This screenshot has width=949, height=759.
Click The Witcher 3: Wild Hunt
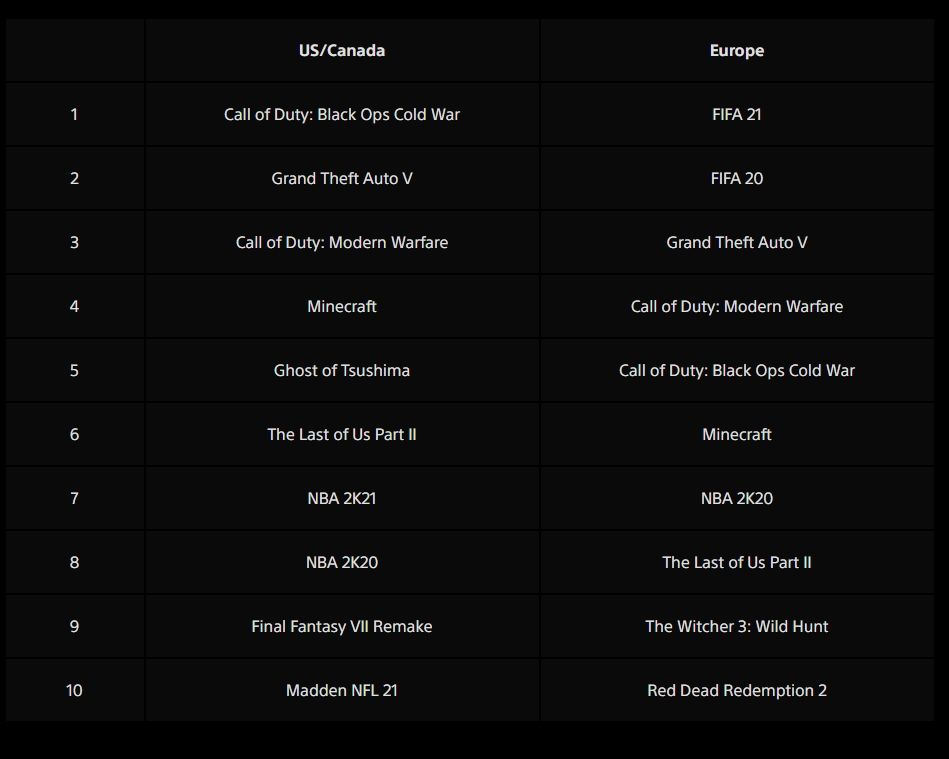coord(737,626)
